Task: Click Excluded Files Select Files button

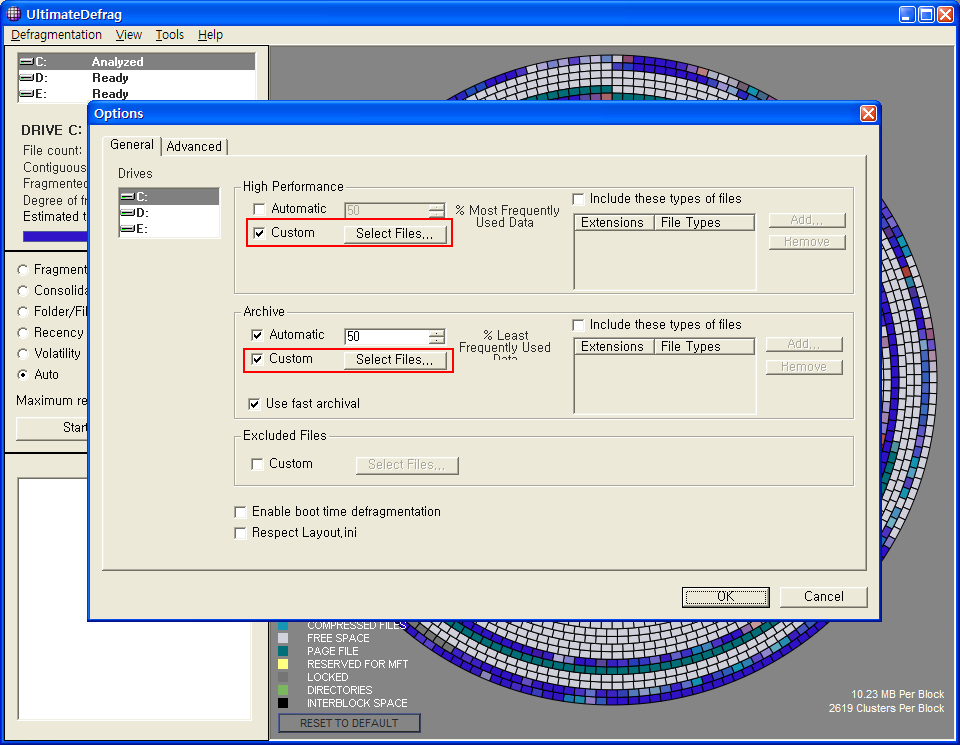Action: (x=407, y=465)
